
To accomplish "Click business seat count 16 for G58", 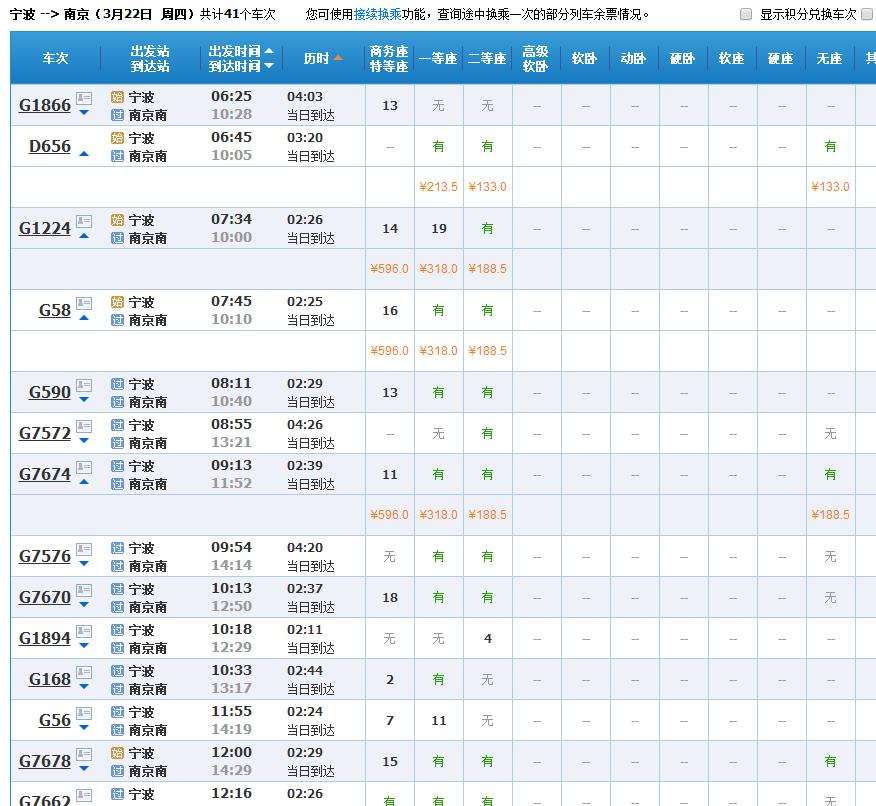I will click(390, 311).
